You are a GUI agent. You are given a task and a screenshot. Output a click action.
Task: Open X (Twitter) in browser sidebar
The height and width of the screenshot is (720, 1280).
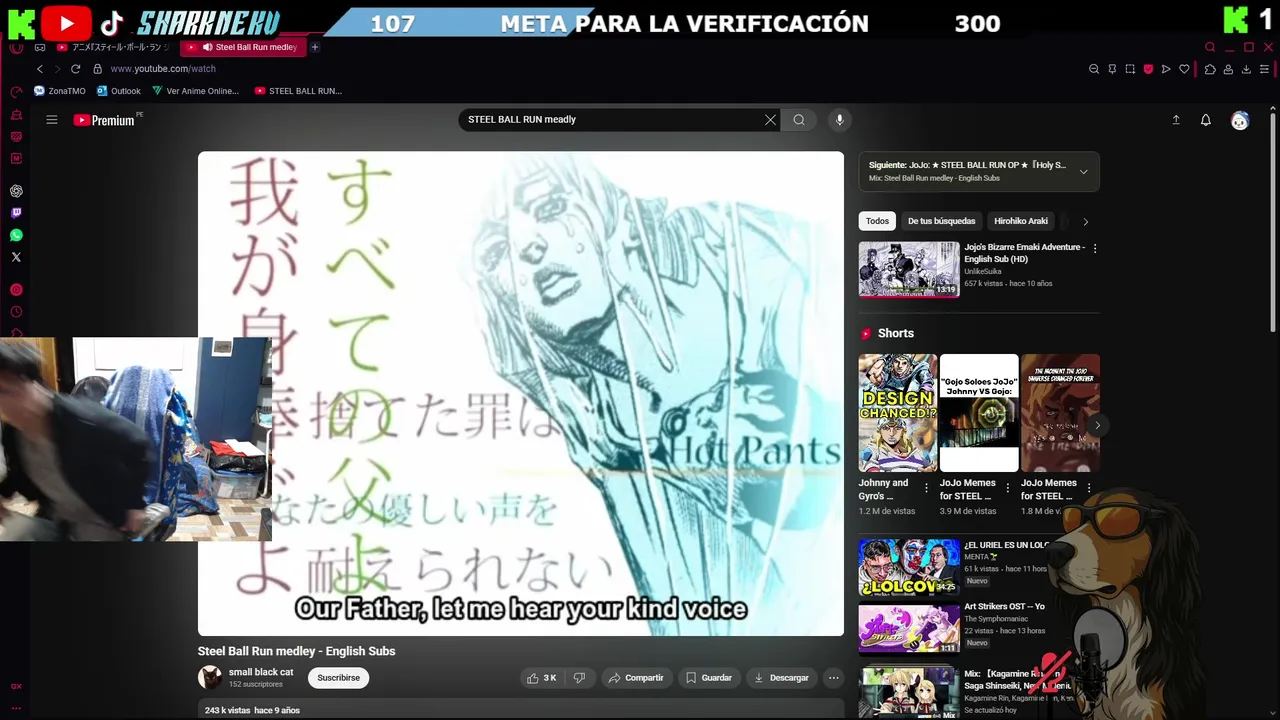(16, 257)
